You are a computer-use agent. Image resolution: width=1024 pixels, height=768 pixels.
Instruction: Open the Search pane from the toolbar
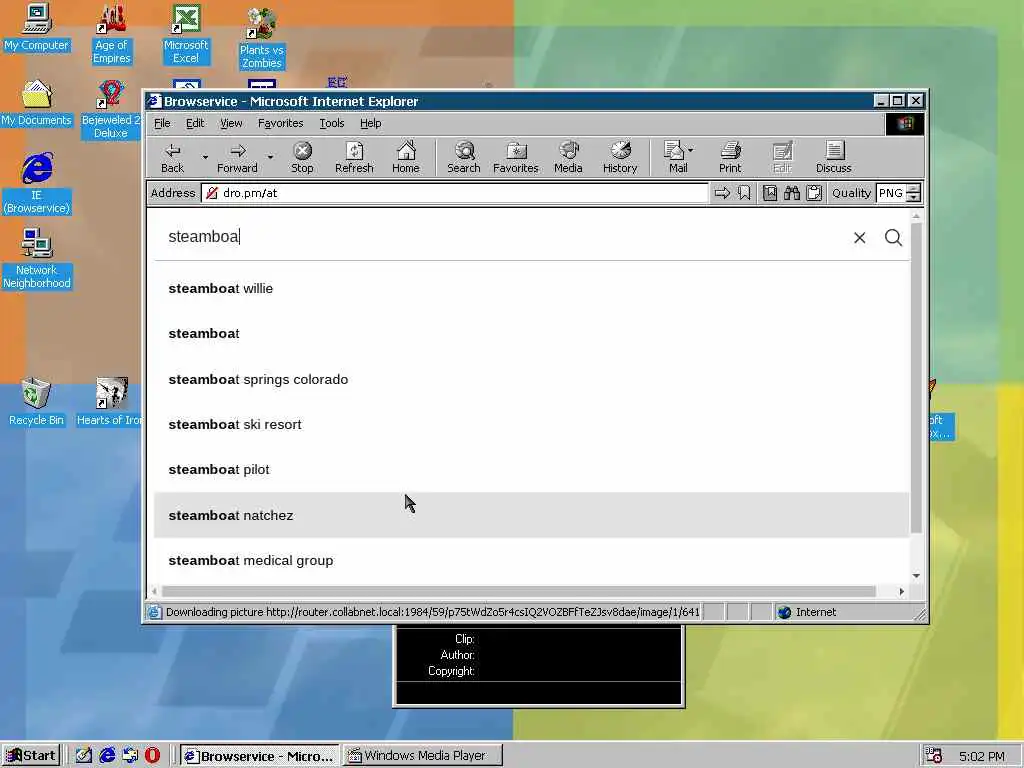(464, 157)
